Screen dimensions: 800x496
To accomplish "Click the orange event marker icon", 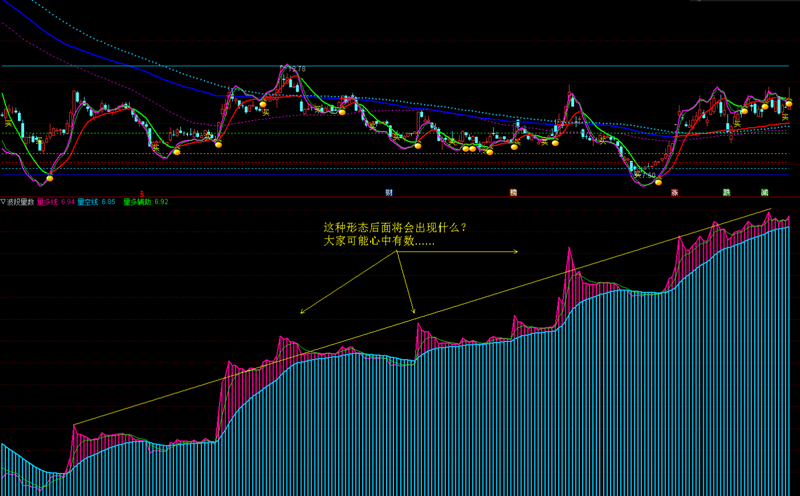I will [514, 192].
